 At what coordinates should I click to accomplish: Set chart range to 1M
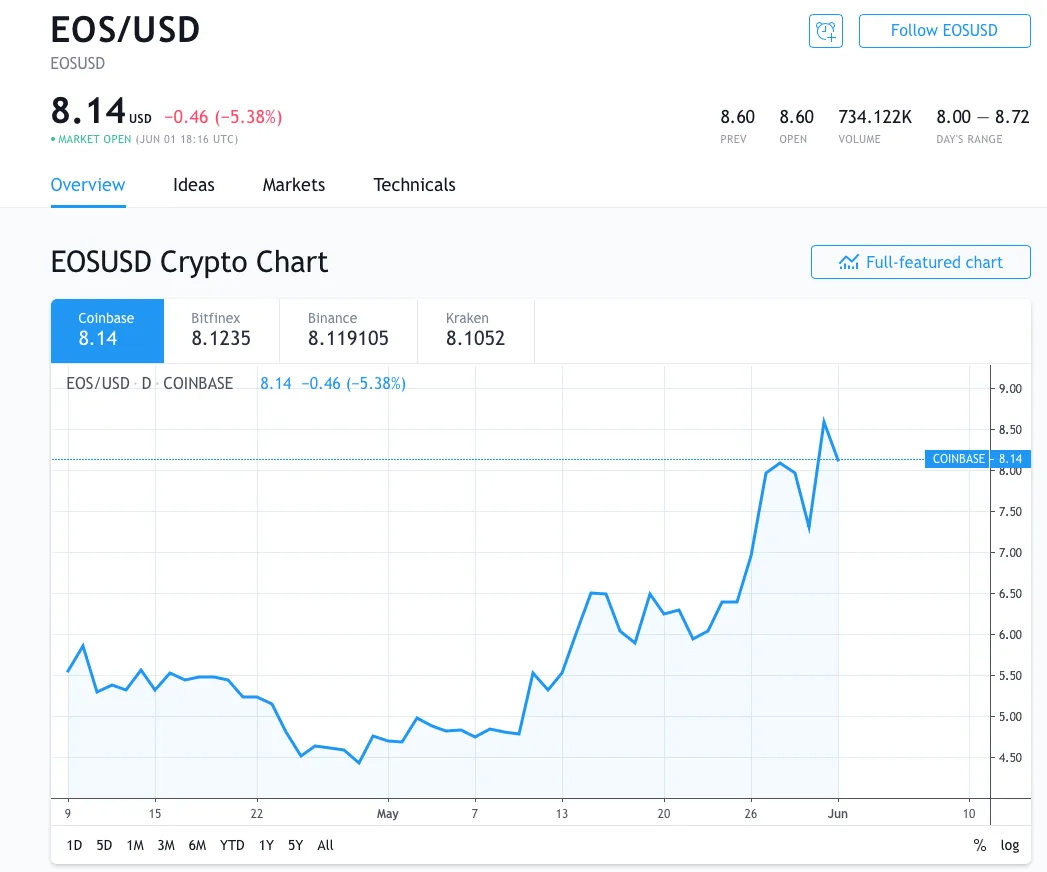(x=136, y=845)
